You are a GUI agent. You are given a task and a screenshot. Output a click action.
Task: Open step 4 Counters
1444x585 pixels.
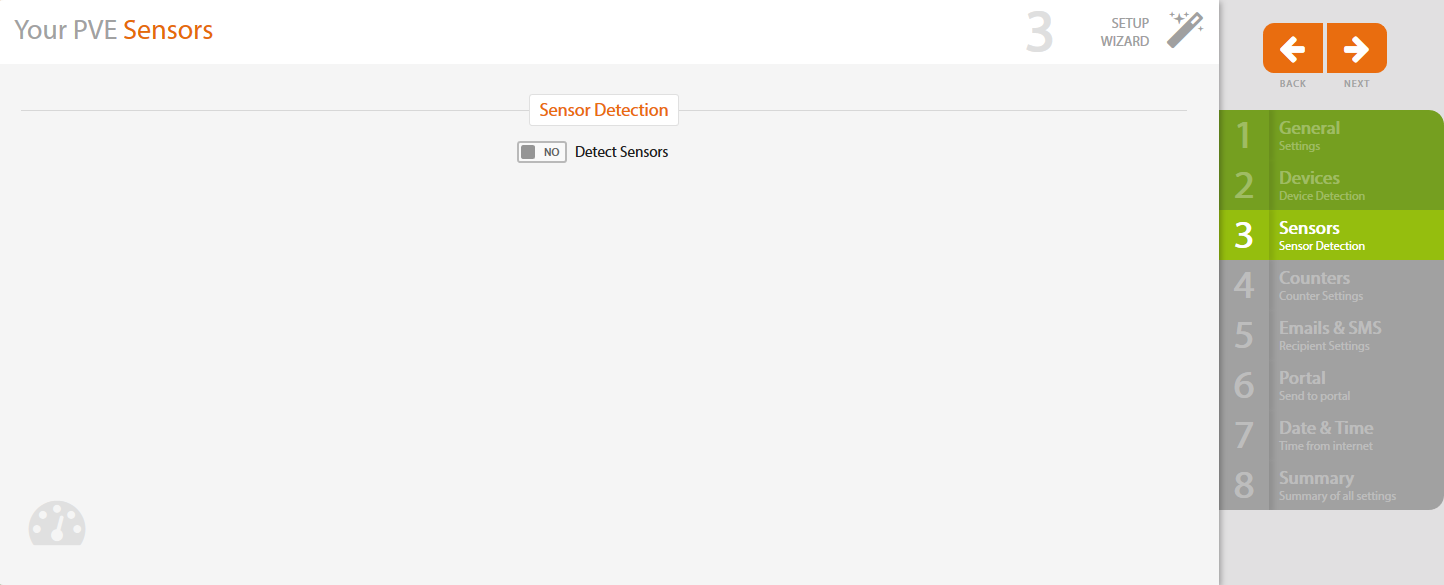click(1329, 285)
